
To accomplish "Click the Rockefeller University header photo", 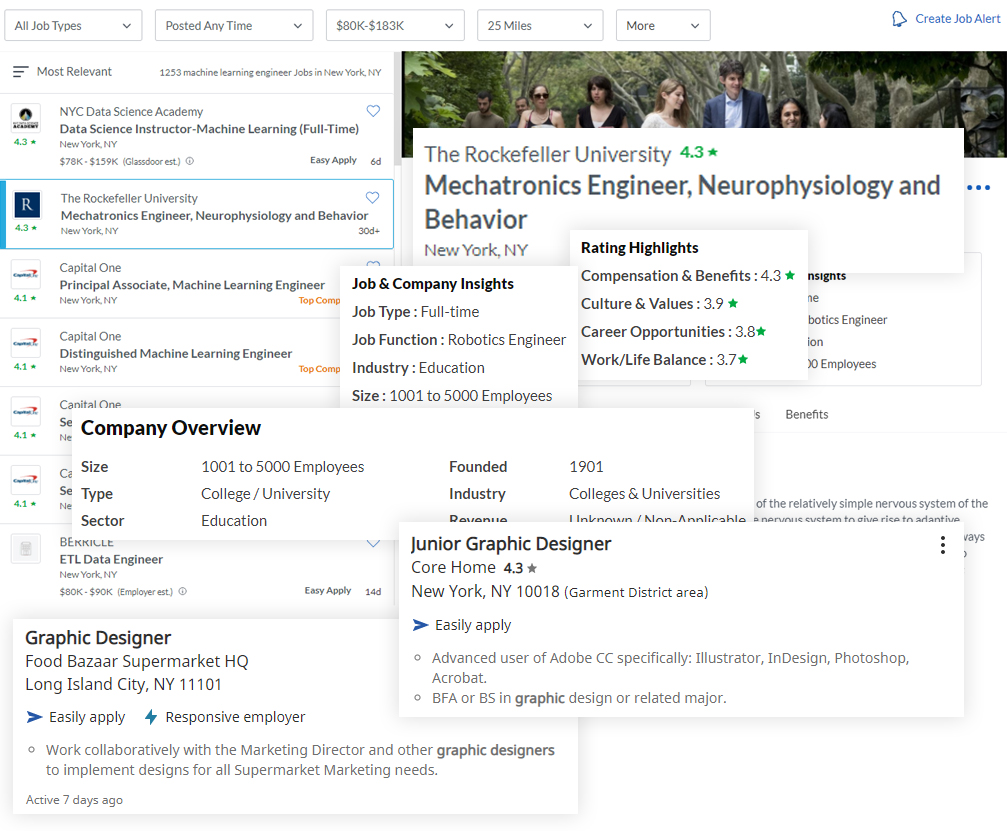I will click(704, 90).
